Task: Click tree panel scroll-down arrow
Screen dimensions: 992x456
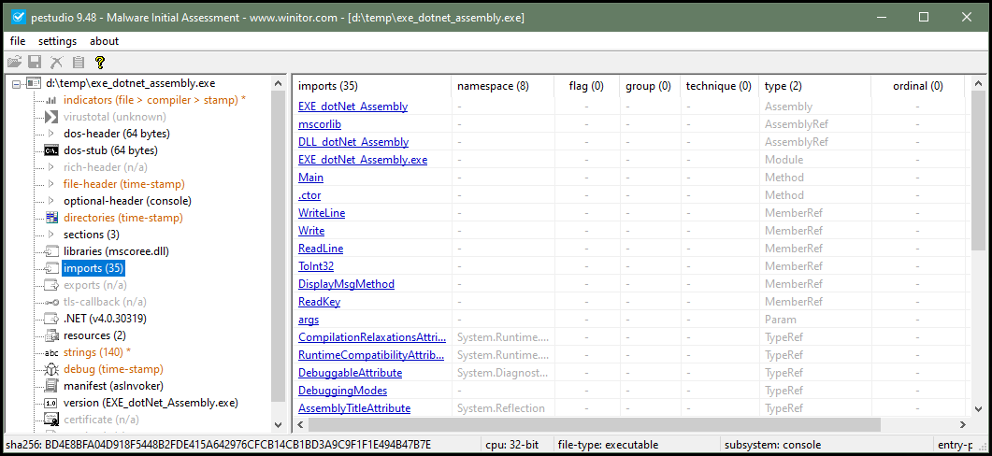Action: click(278, 424)
